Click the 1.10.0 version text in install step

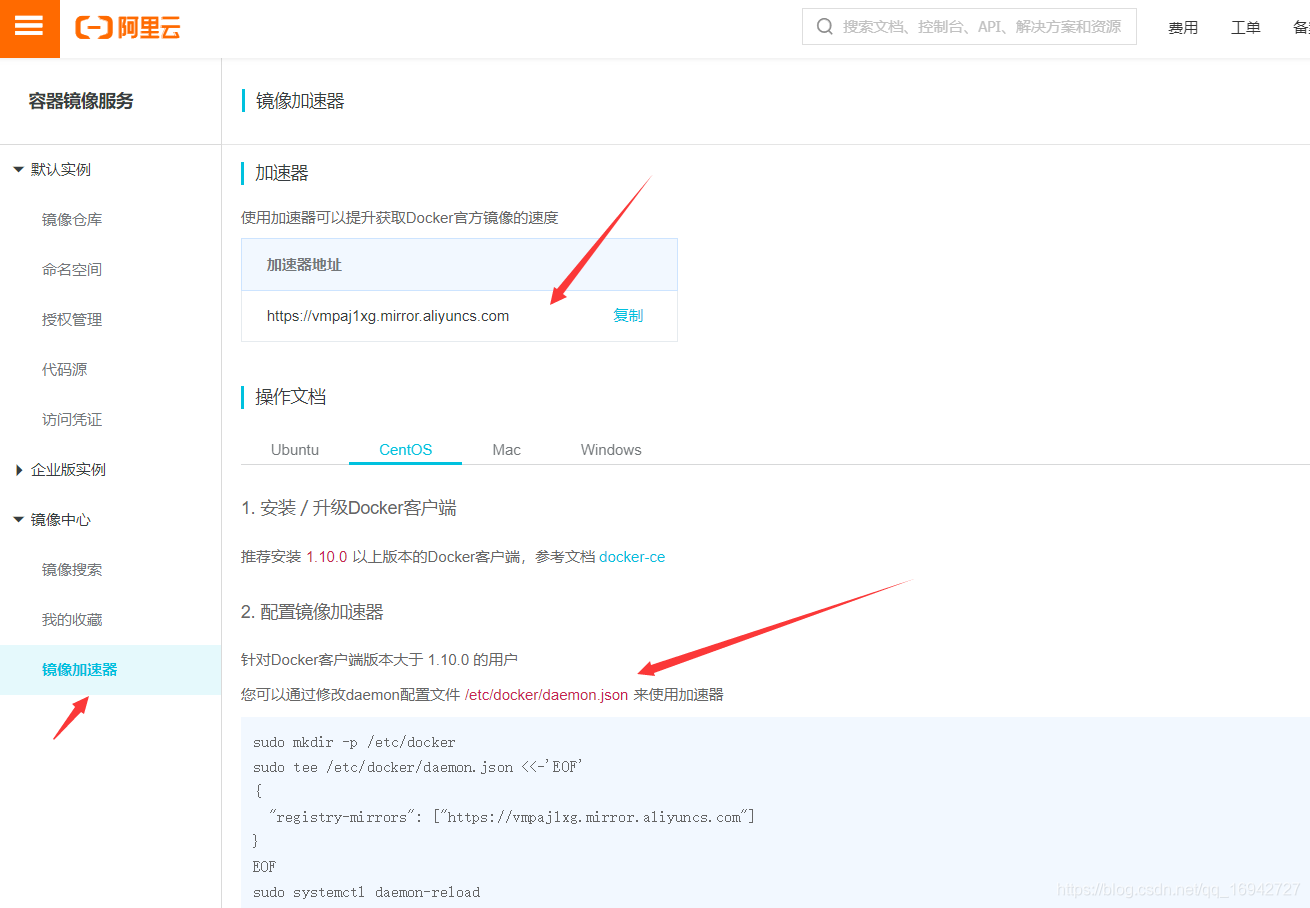click(327, 557)
